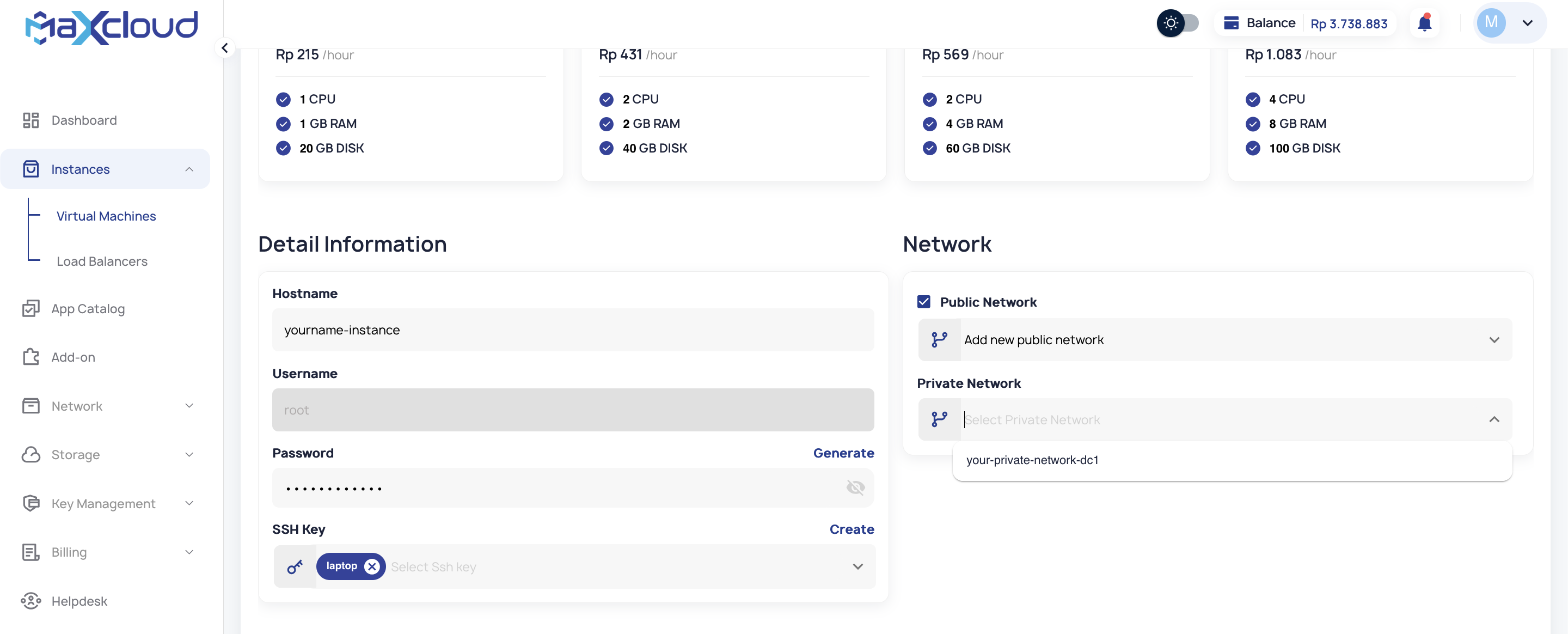
Task: Click the Storage cloud icon
Action: click(x=30, y=454)
